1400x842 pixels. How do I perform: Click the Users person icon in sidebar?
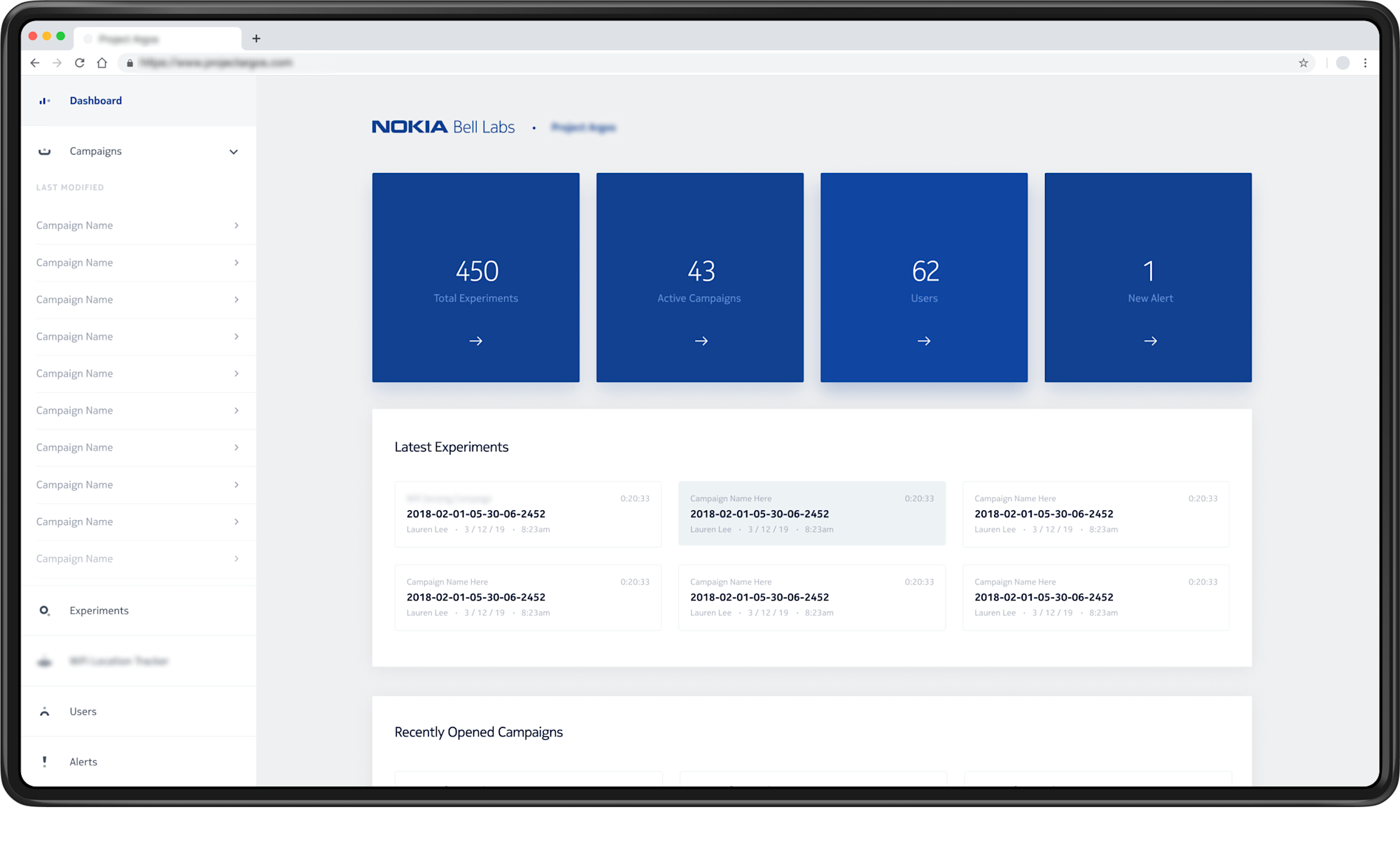(44, 711)
